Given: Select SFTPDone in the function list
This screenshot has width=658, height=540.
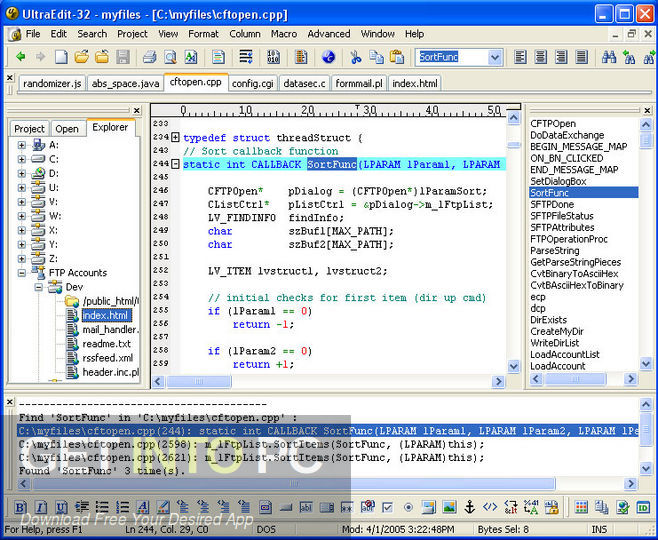Looking at the screenshot, I should [x=552, y=205].
